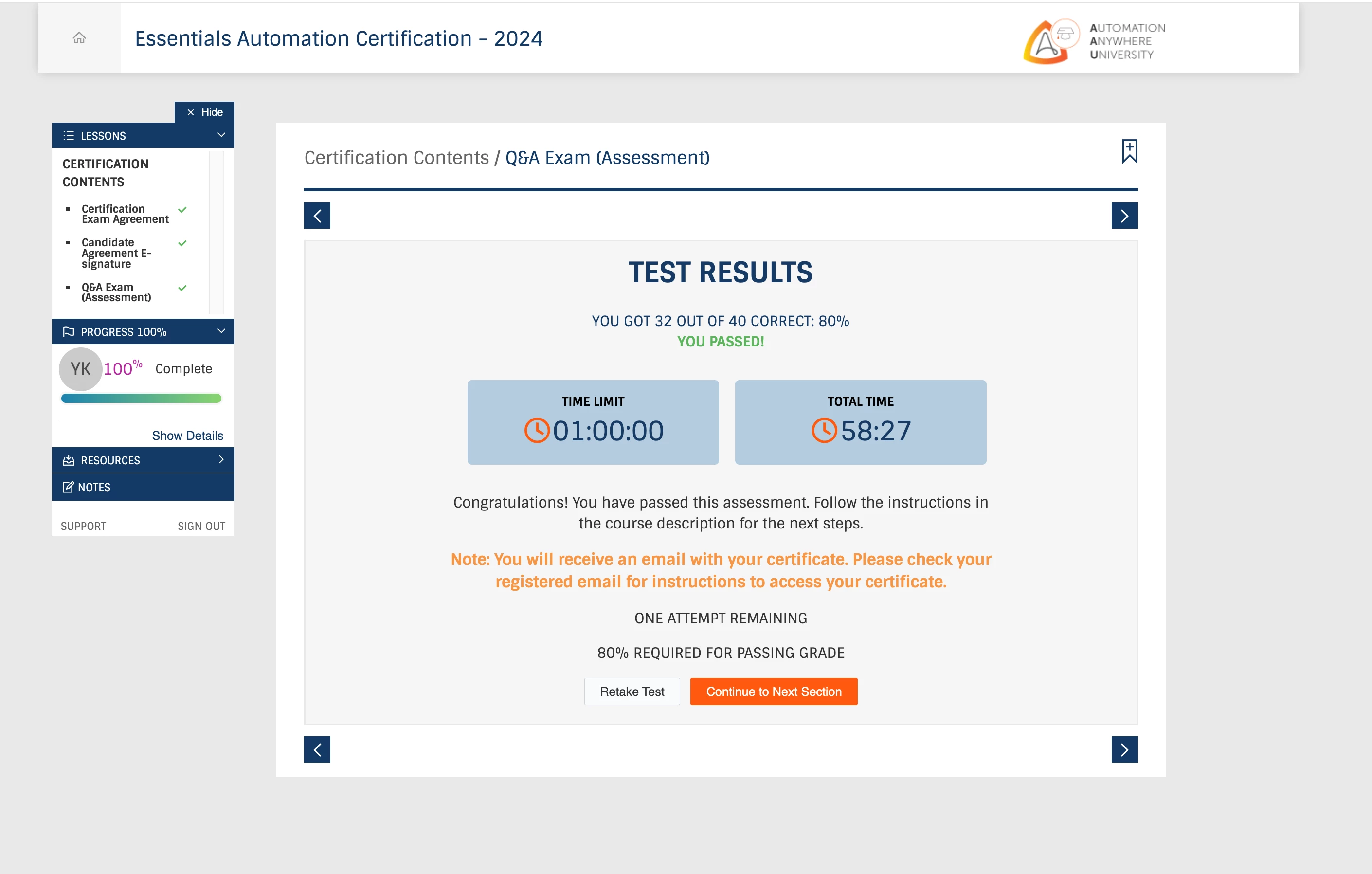Click the bookmark icon for this lesson
Viewport: 1372px width, 874px height.
click(x=1129, y=151)
